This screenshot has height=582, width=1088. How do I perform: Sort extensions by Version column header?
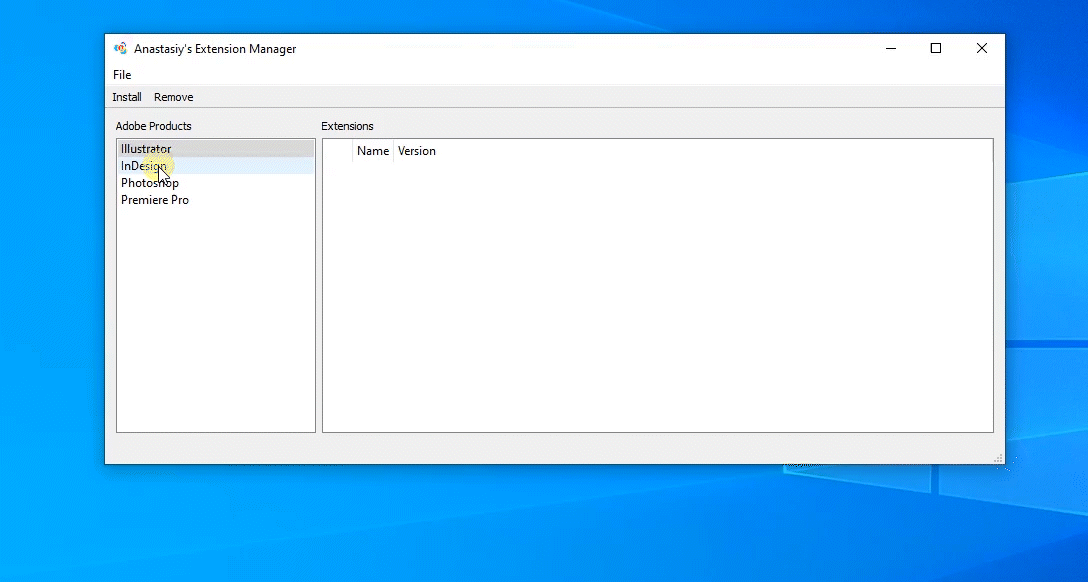[417, 151]
